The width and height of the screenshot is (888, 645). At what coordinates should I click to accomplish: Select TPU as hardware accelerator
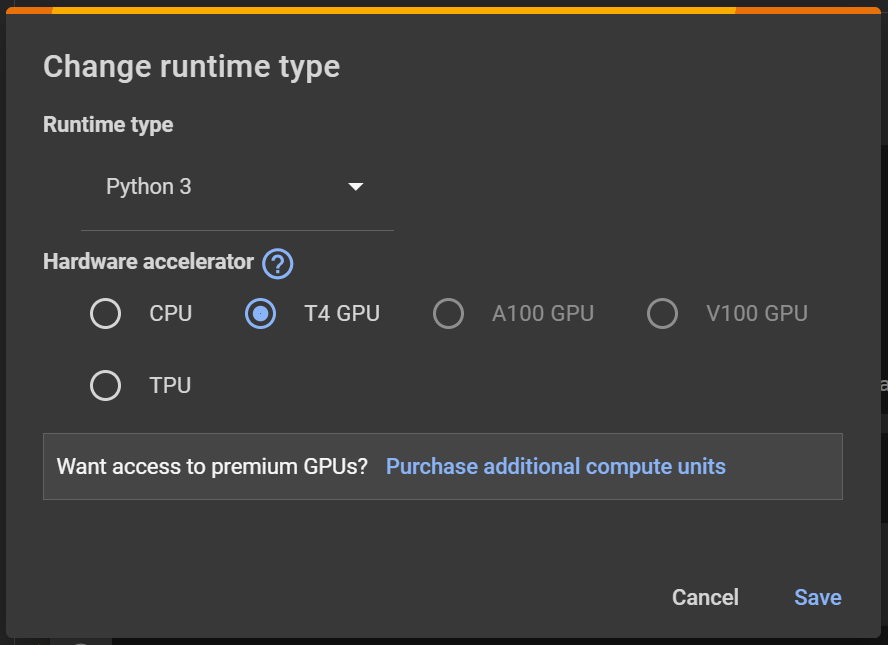(105, 385)
